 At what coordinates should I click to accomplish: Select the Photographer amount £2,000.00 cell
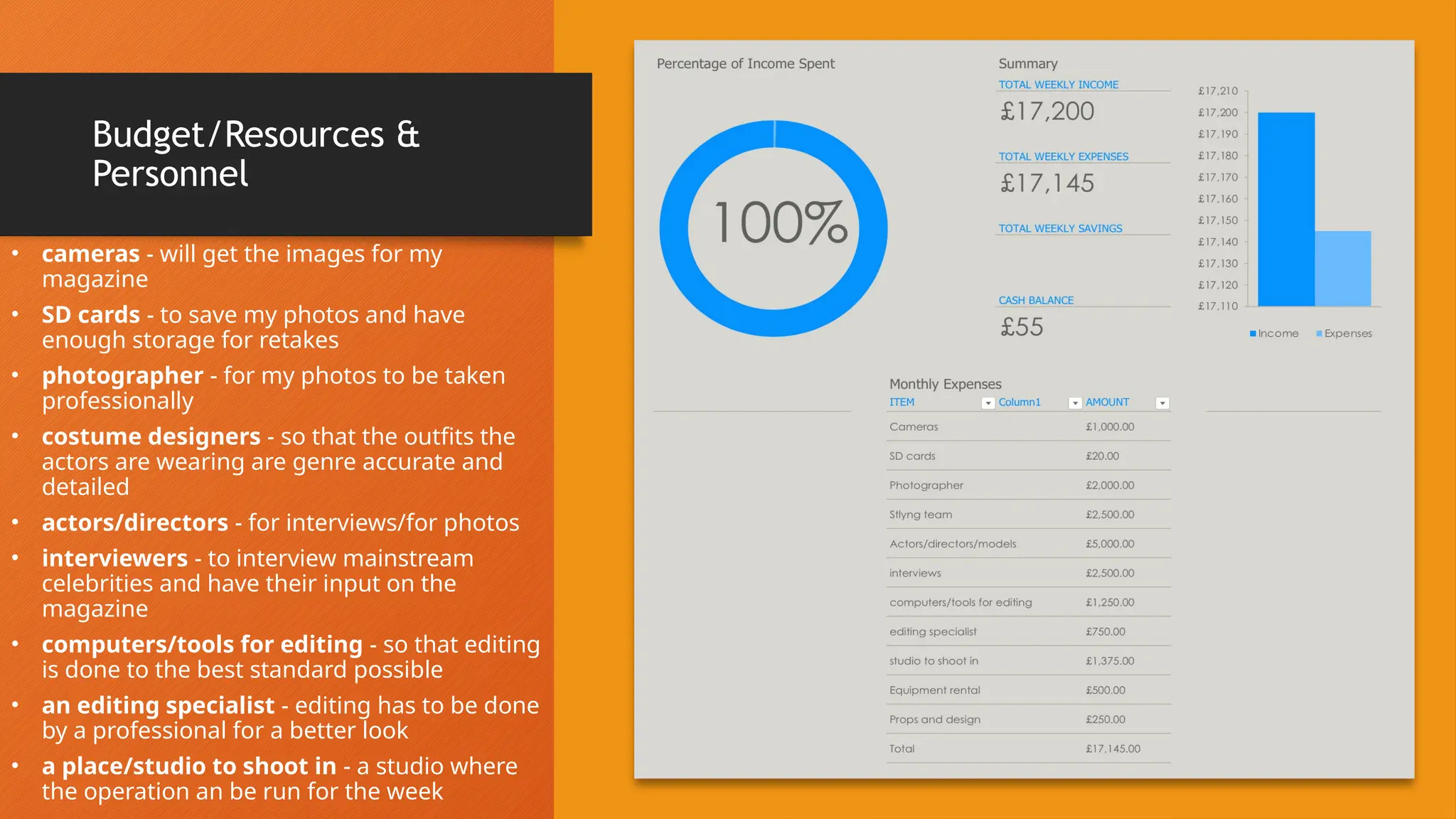[x=1110, y=485]
